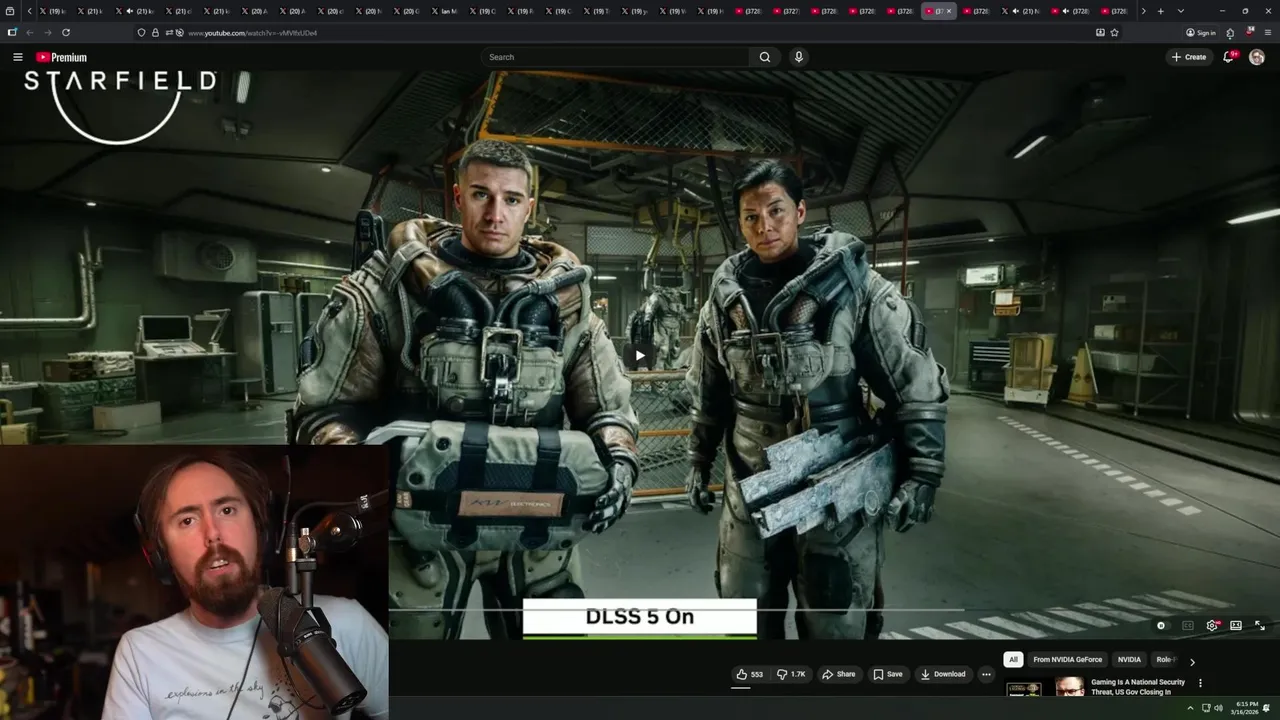
Task: Open the account avatar menu
Action: (1257, 57)
